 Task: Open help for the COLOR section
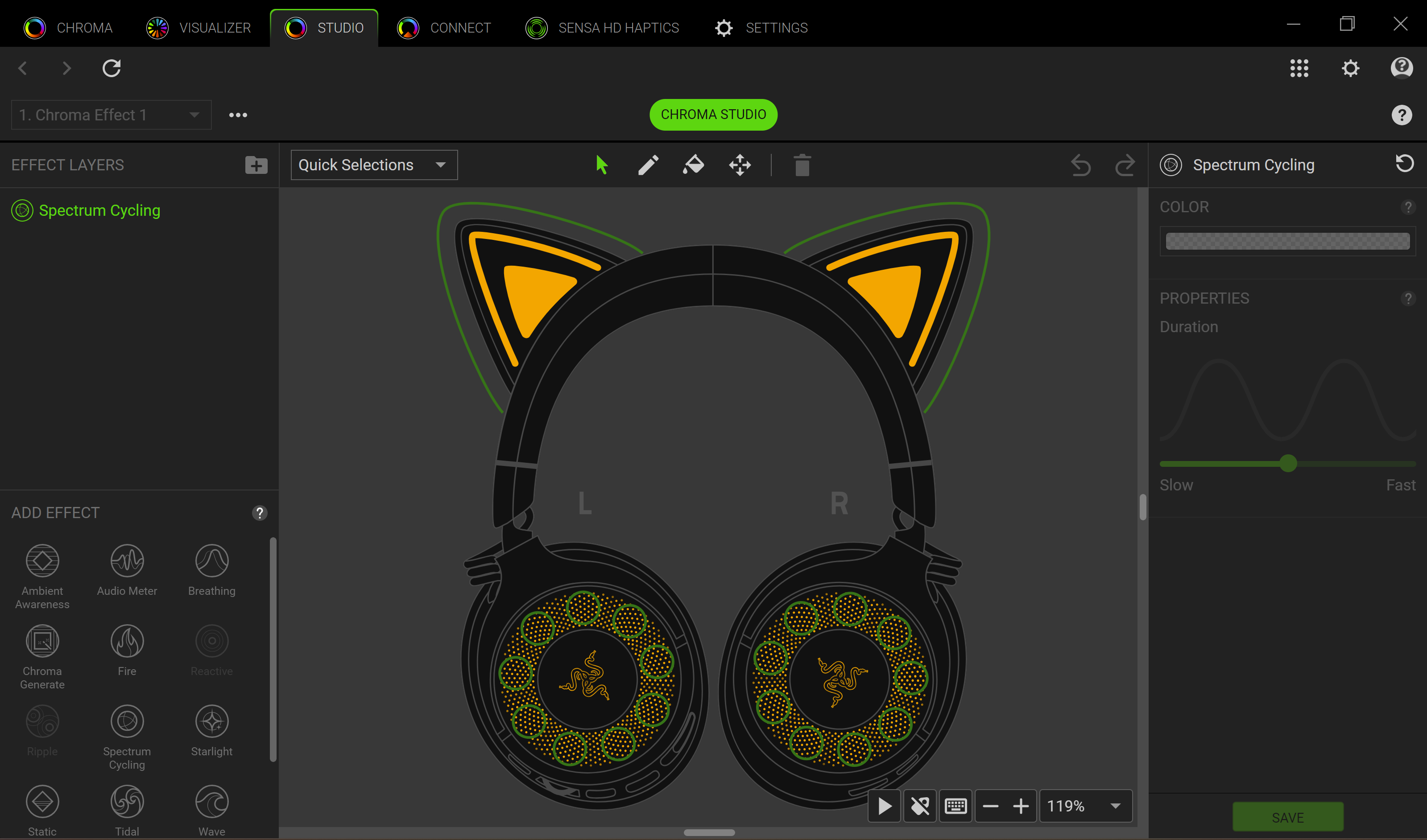click(1408, 207)
